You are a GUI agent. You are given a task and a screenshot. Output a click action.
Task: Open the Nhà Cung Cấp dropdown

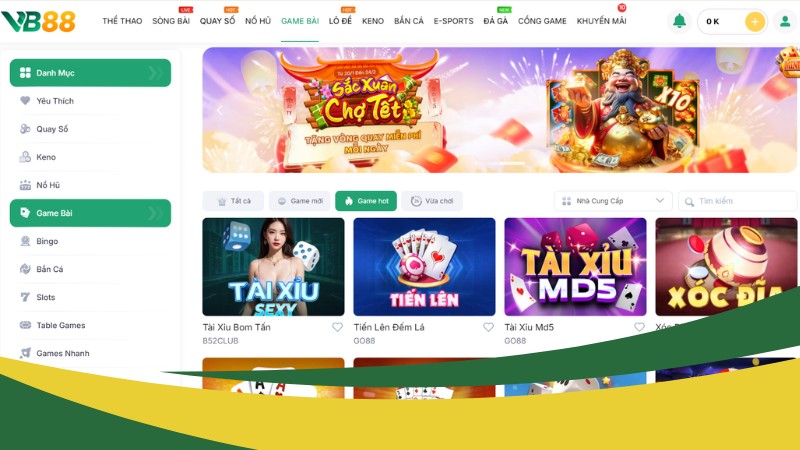pos(613,201)
